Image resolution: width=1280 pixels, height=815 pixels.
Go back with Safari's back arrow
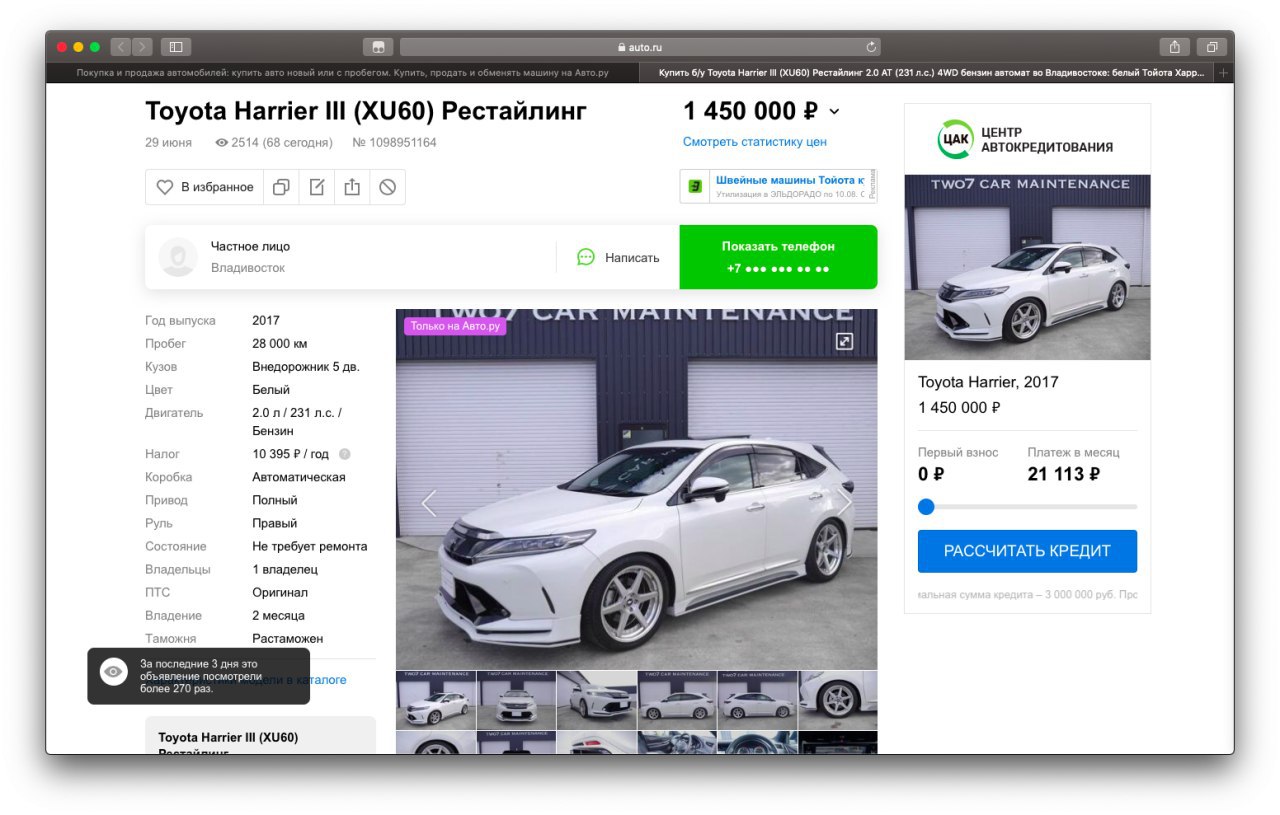pyautogui.click(x=121, y=46)
